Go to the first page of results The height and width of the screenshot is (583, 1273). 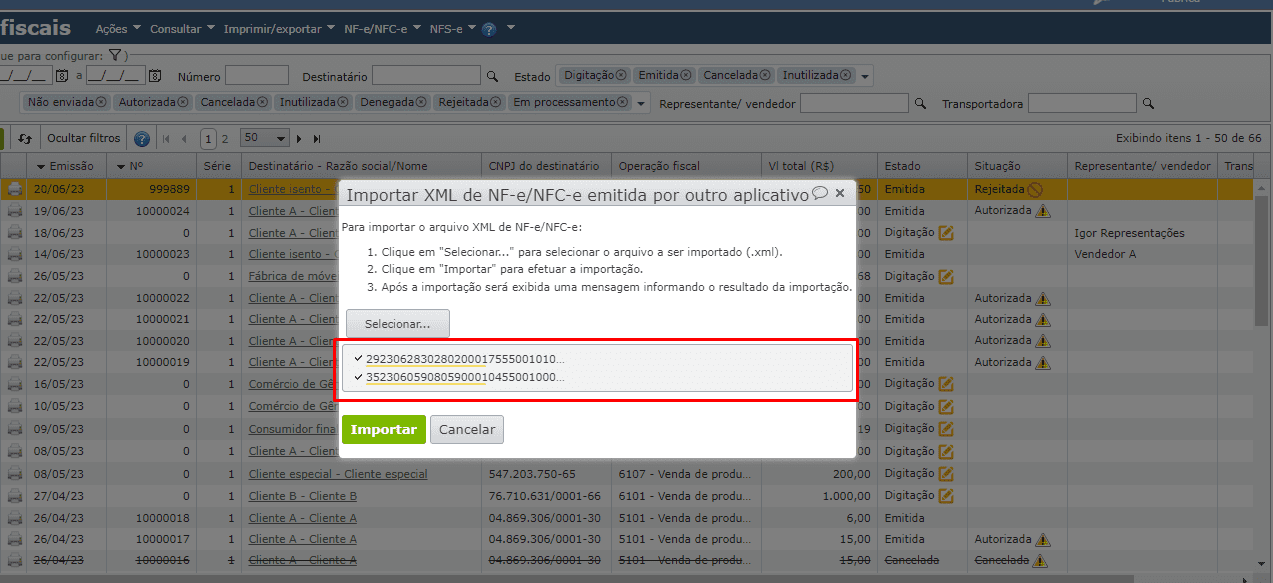pyautogui.click(x=166, y=138)
